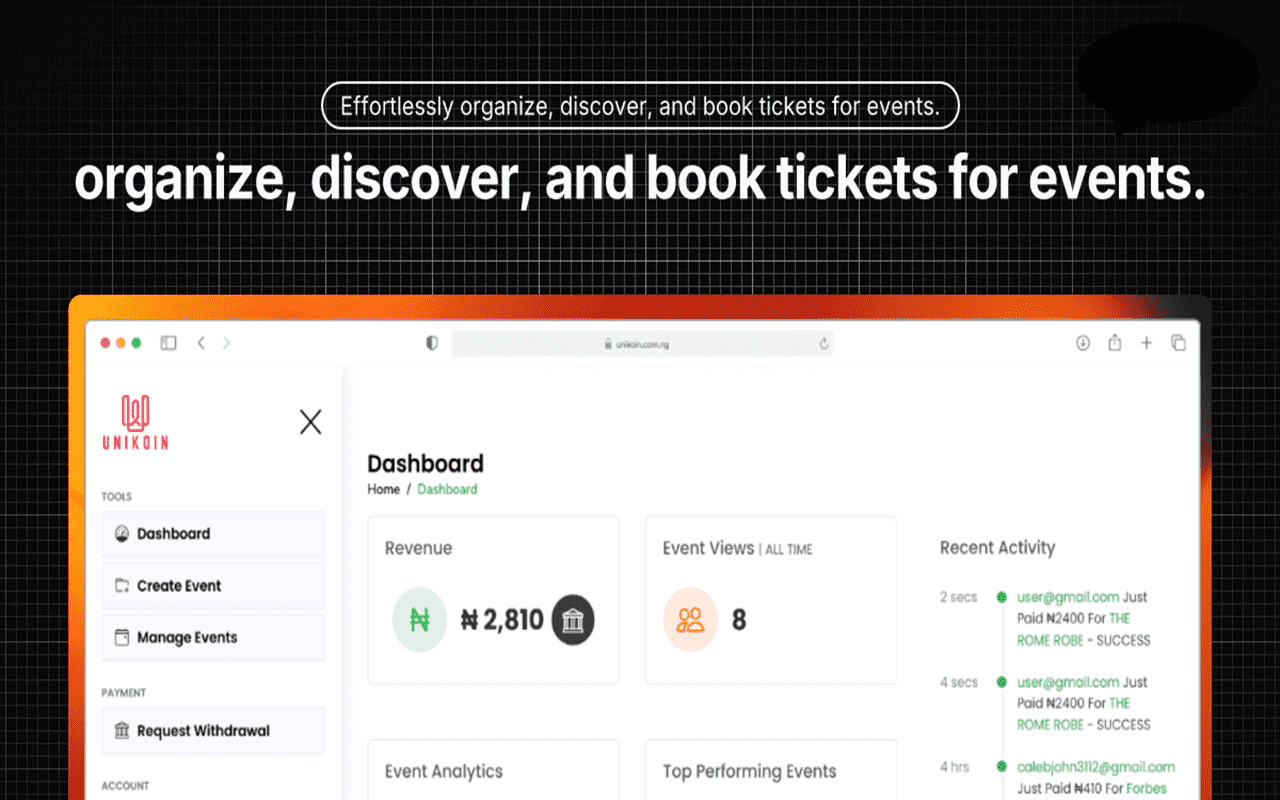Click the Naira currency icon in Revenue
Image resolution: width=1280 pixels, height=800 pixels.
419,620
